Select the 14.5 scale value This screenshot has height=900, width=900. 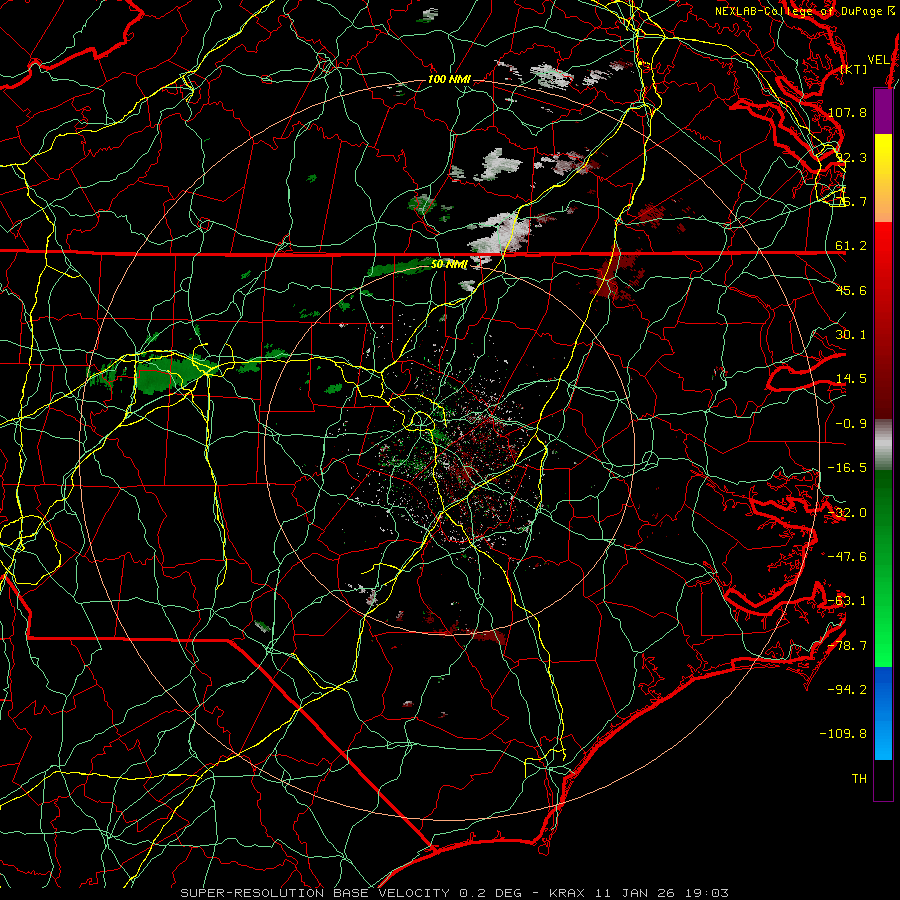click(851, 379)
